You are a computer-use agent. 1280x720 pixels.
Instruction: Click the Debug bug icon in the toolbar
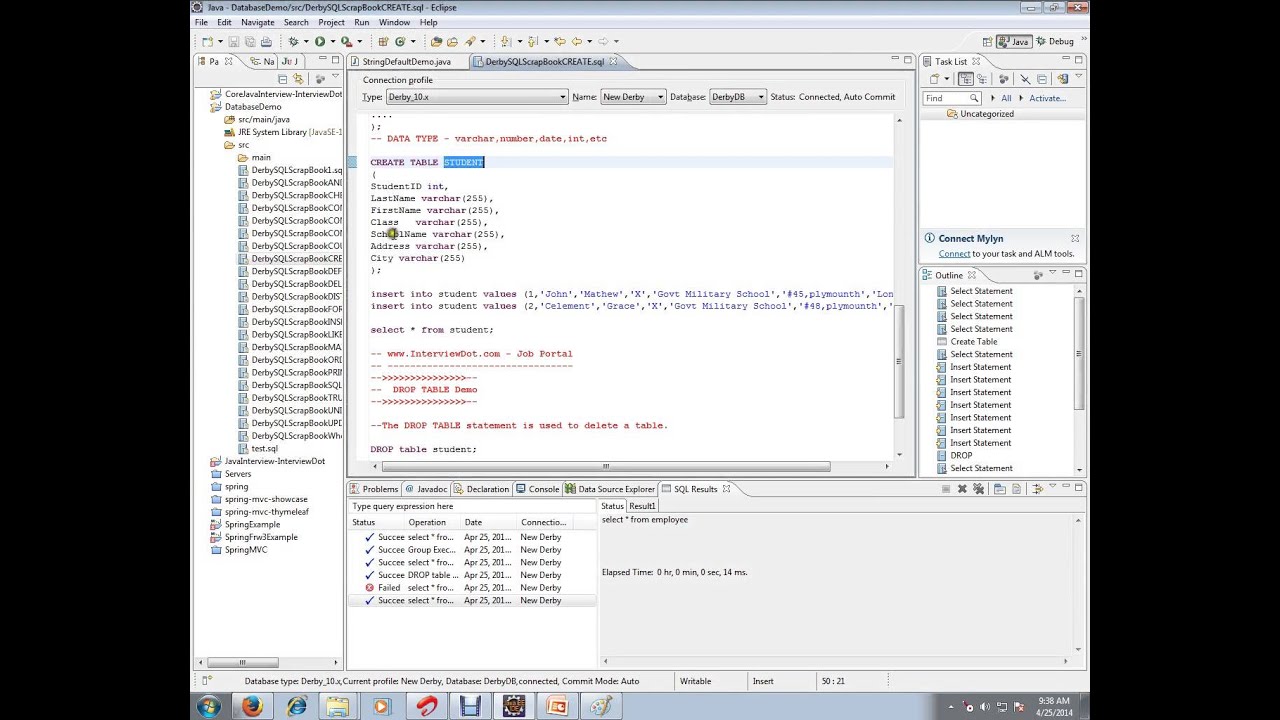(x=293, y=42)
